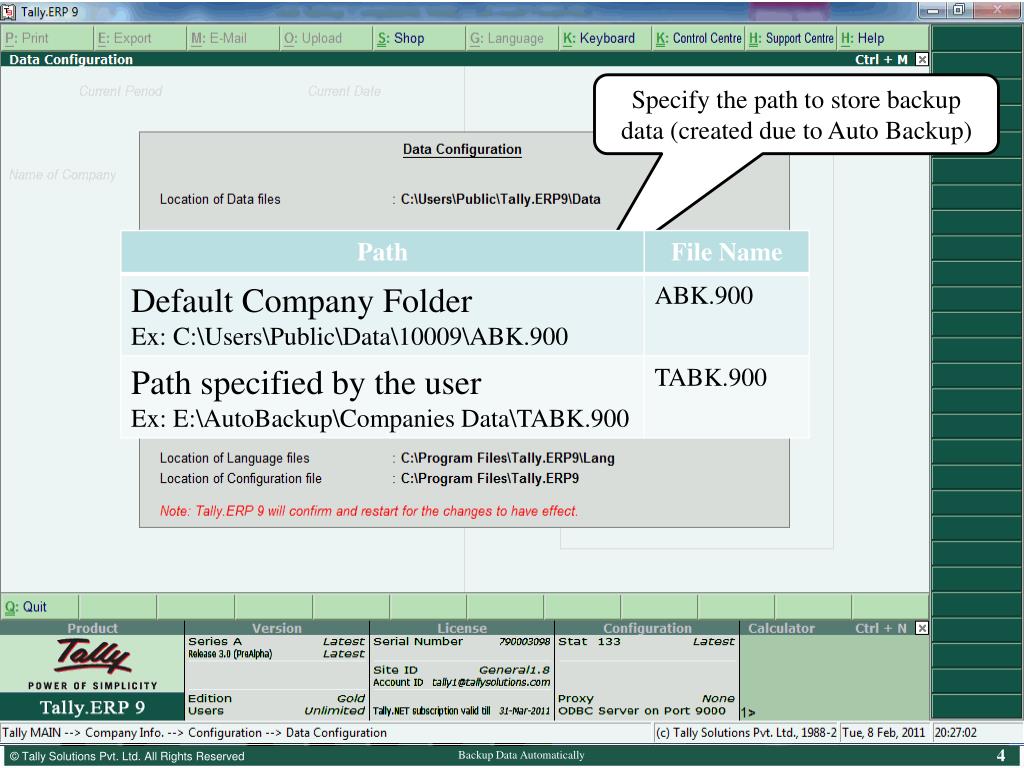Open K: Control Centre
This screenshot has width=1024, height=768.
[699, 39]
